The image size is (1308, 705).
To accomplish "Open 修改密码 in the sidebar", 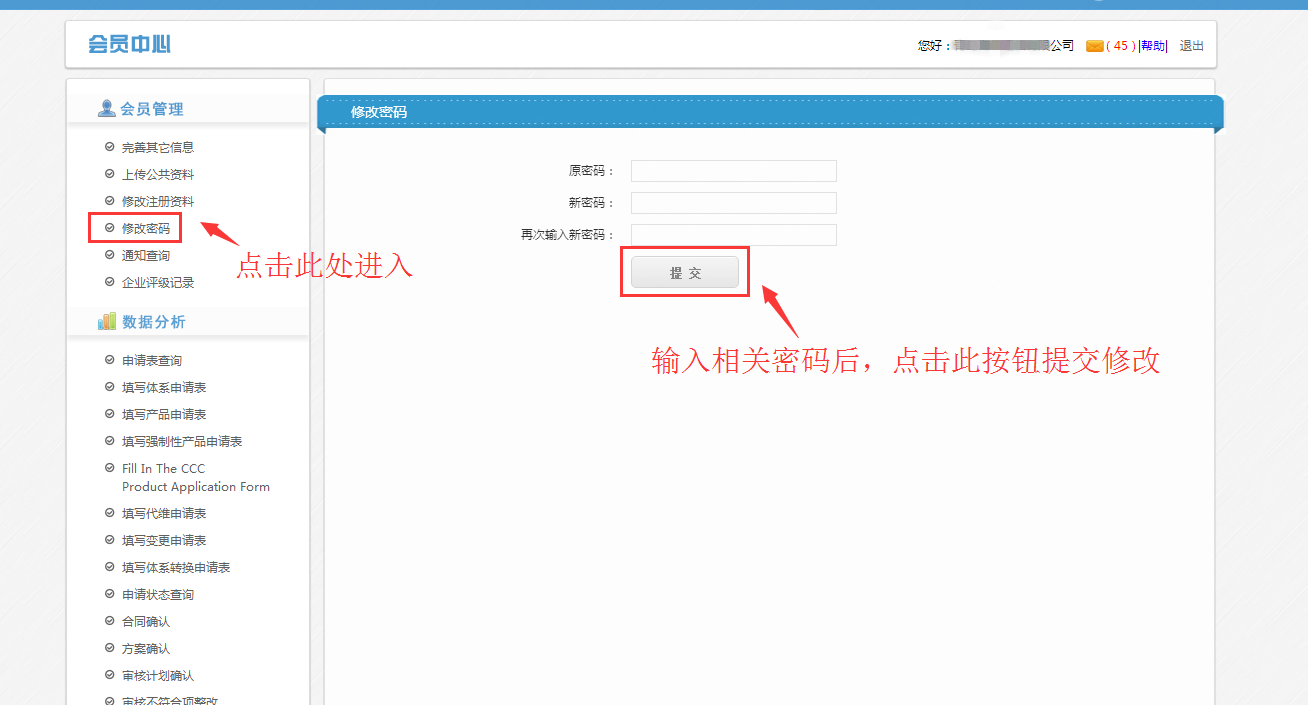I will [x=146, y=229].
